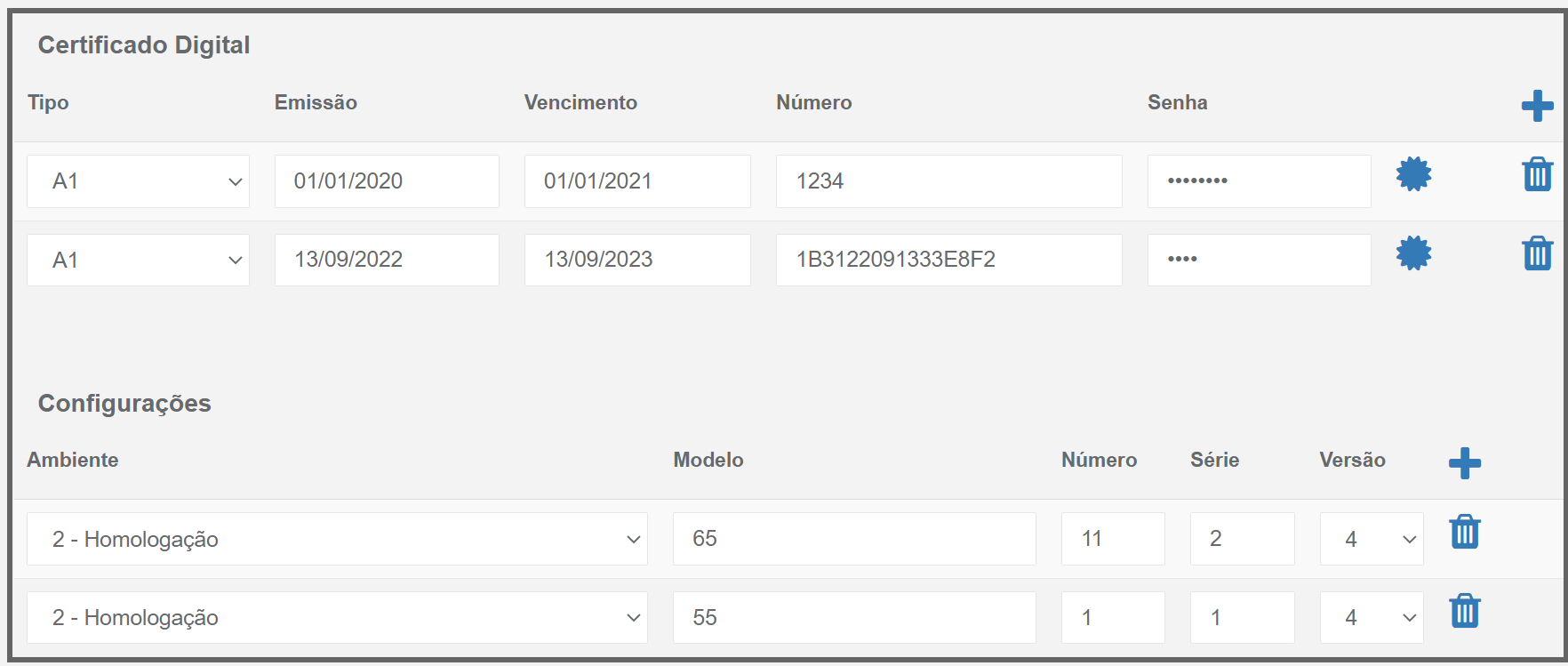Add a new digital certificate row
The image size is (1568, 666).
click(x=1537, y=106)
